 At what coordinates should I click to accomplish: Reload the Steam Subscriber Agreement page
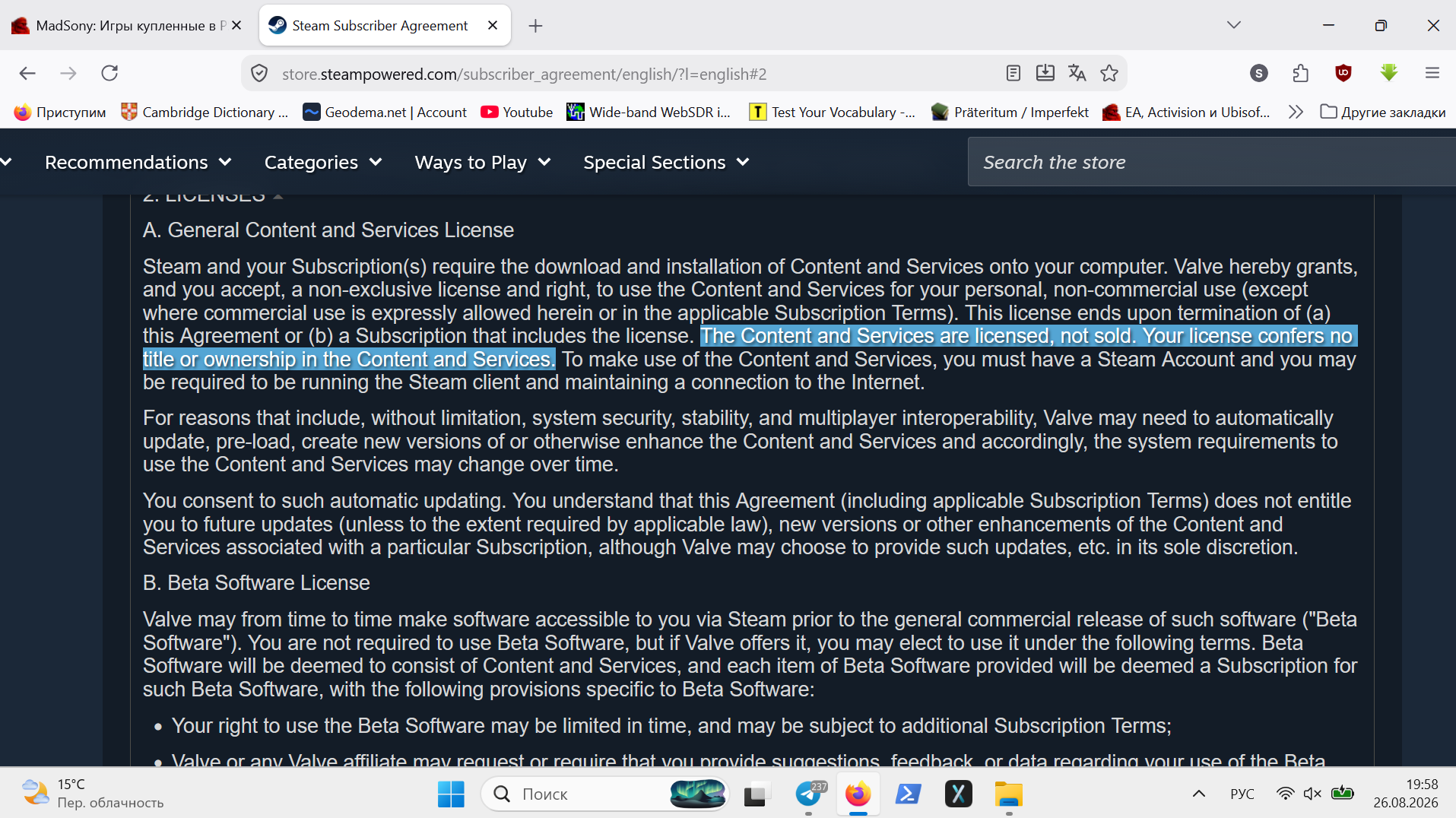pos(109,73)
